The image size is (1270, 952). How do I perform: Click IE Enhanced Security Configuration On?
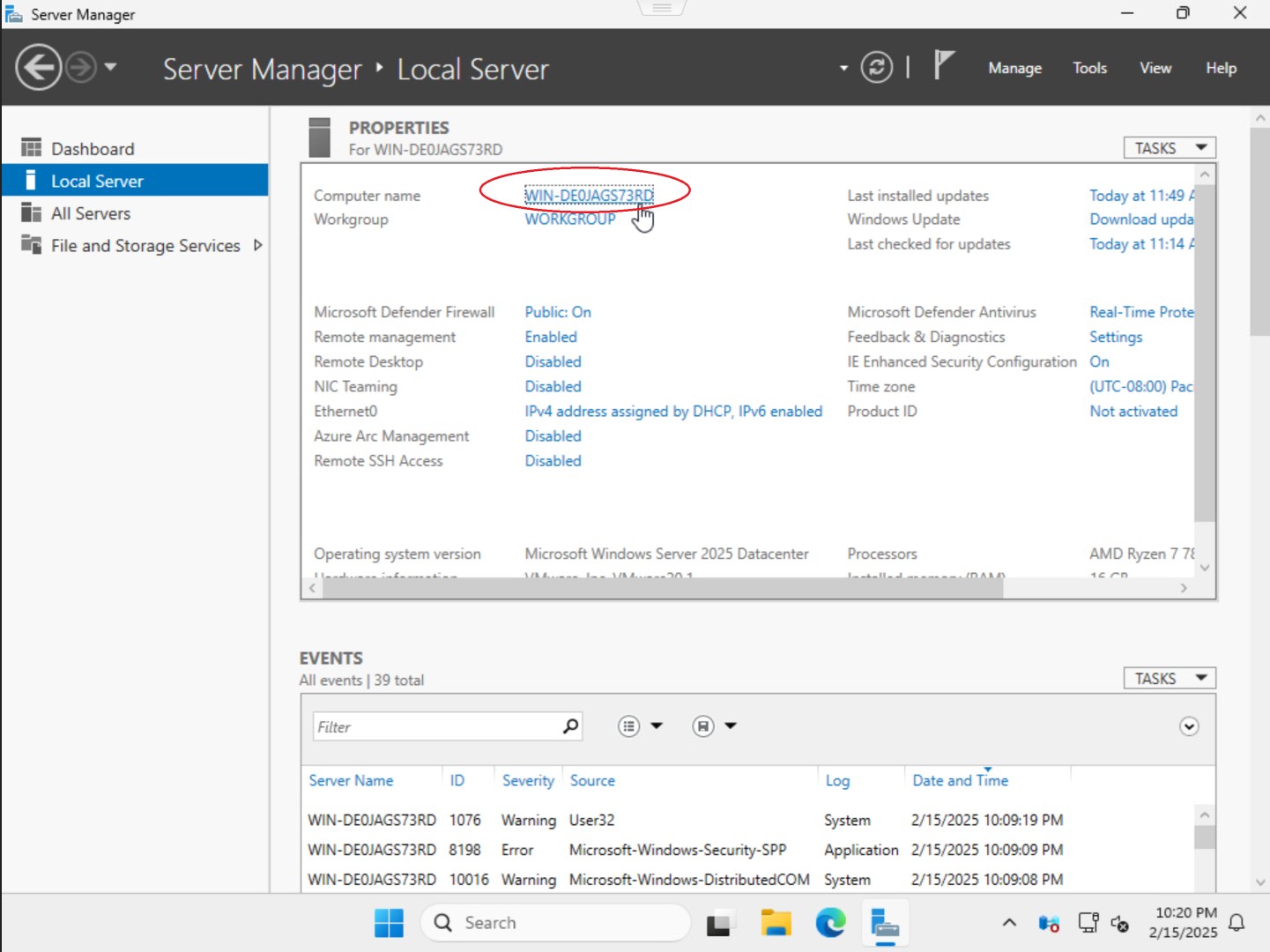1099,361
